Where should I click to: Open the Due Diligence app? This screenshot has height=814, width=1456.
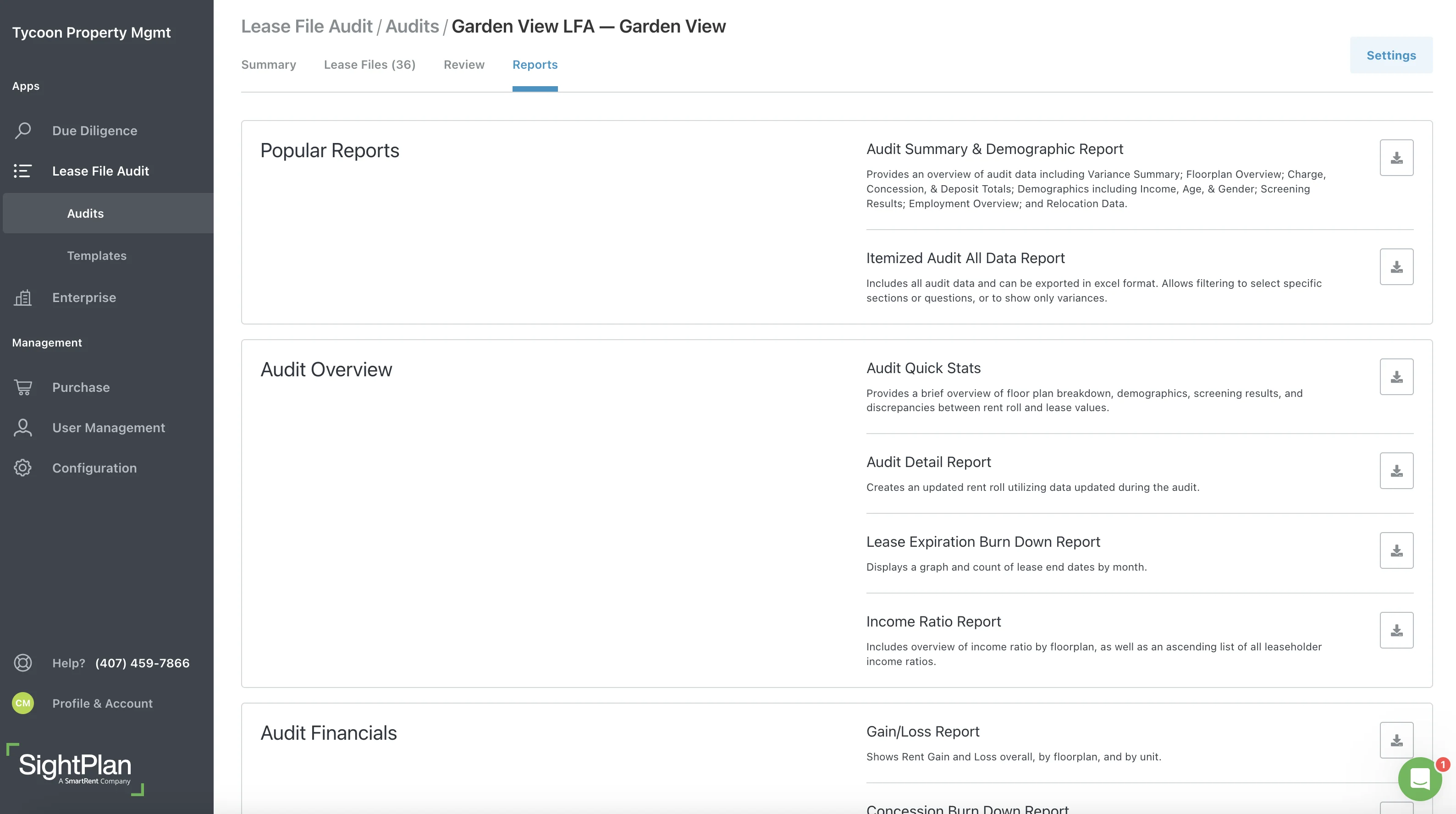(94, 131)
